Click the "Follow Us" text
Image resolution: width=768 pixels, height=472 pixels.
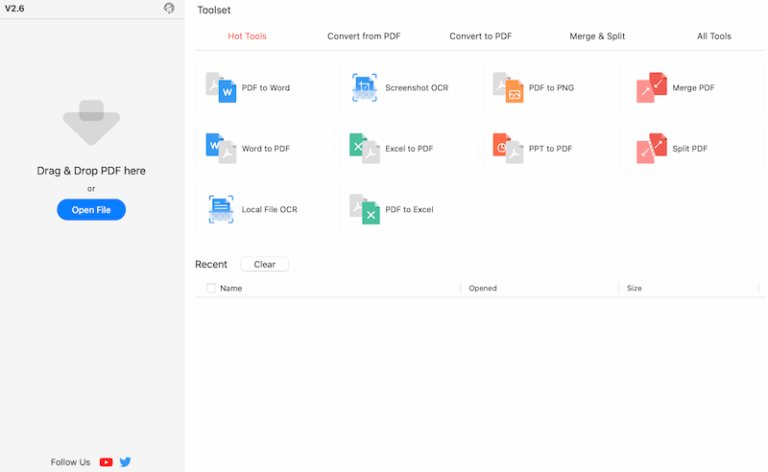point(71,462)
